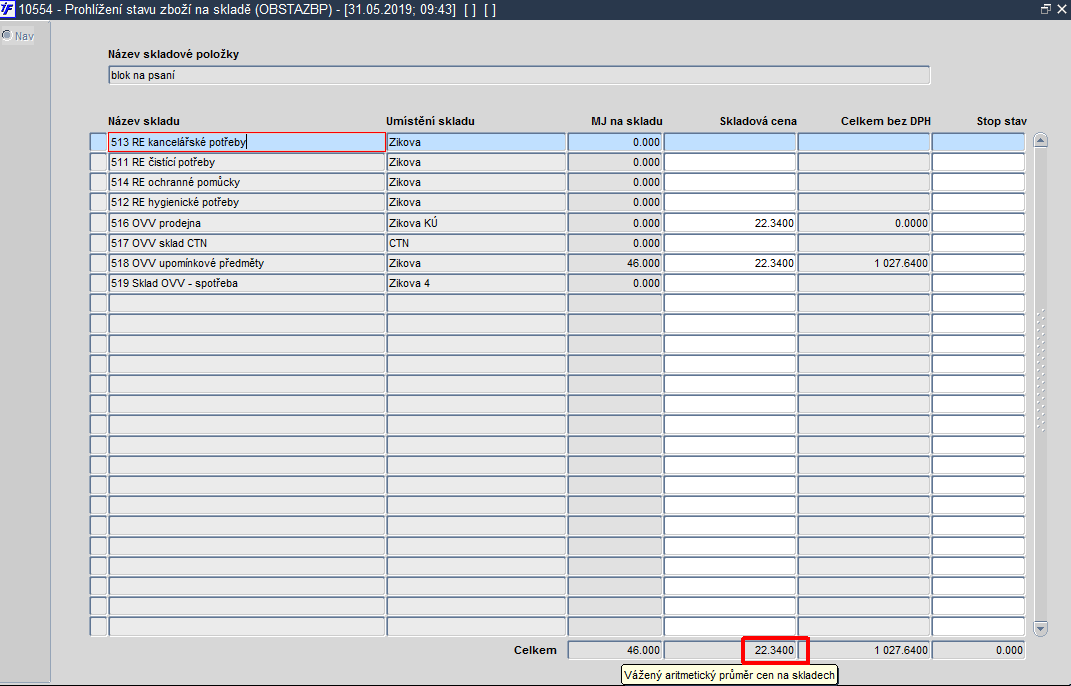
Task: Click quantity 0.000 in the 516 row
Action: (x=615, y=223)
